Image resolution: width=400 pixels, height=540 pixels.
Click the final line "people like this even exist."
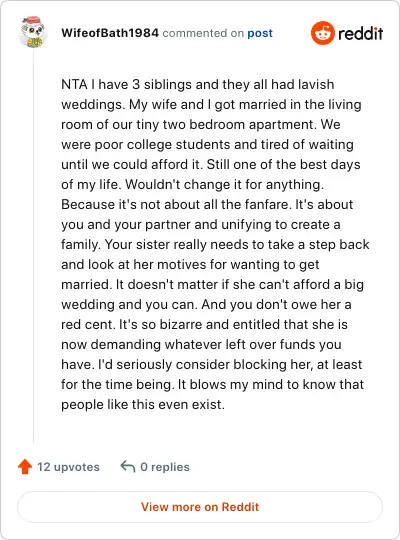[x=143, y=404]
